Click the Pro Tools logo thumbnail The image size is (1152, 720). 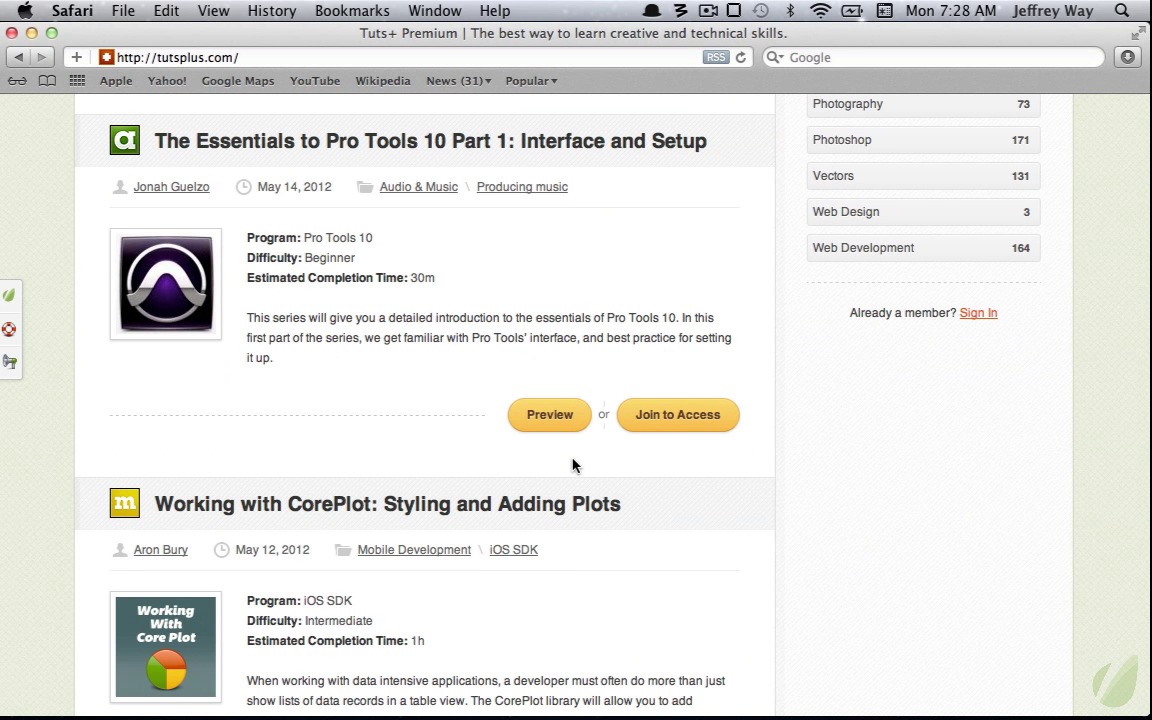pos(166,284)
